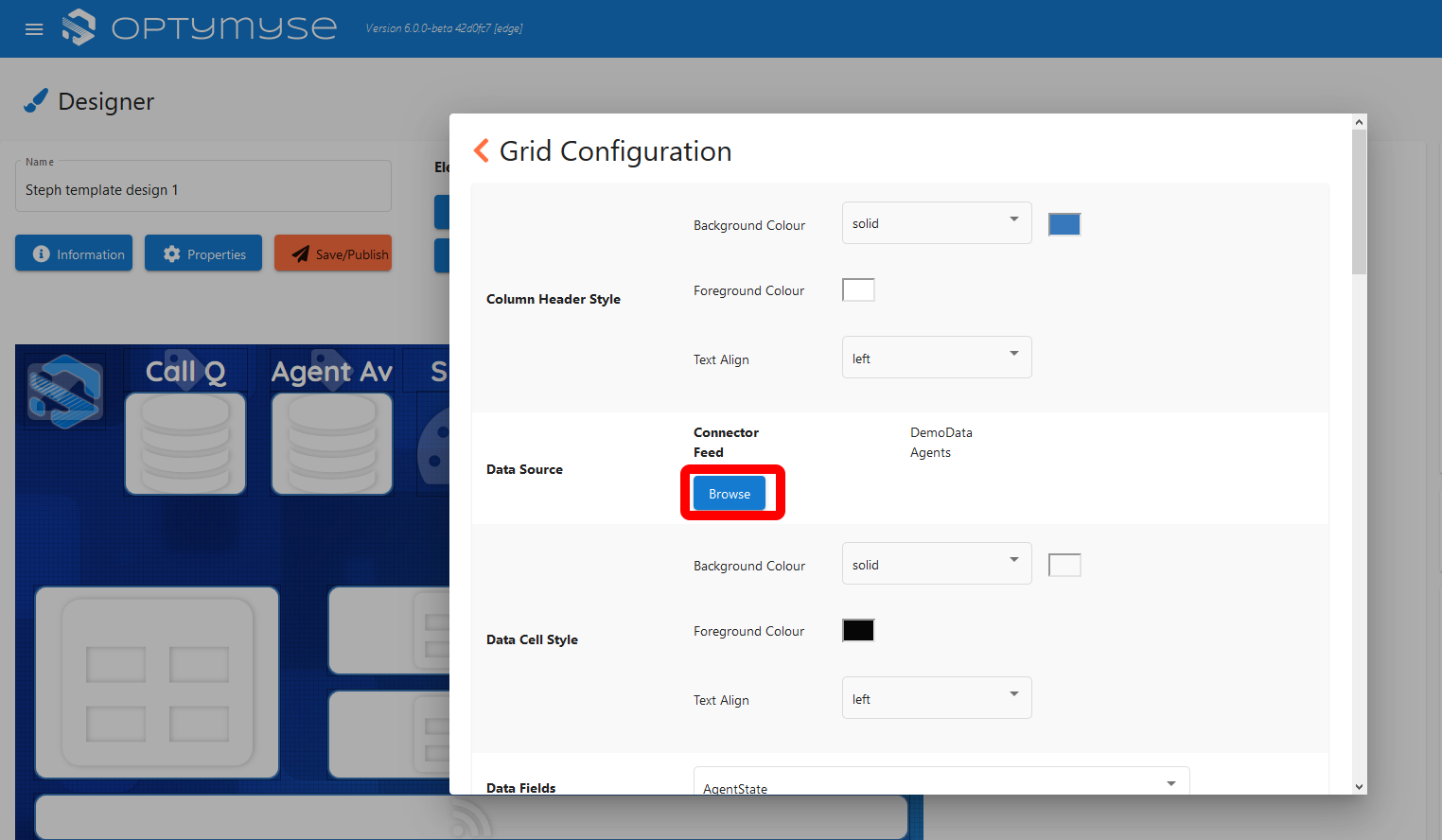Open the black data cell foreground swatch
This screenshot has width=1442, height=840.
point(858,630)
